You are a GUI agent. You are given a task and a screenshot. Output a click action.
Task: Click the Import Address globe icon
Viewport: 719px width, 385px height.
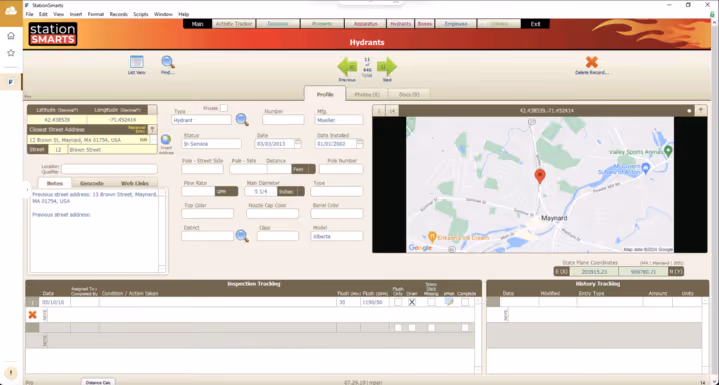[x=166, y=140]
